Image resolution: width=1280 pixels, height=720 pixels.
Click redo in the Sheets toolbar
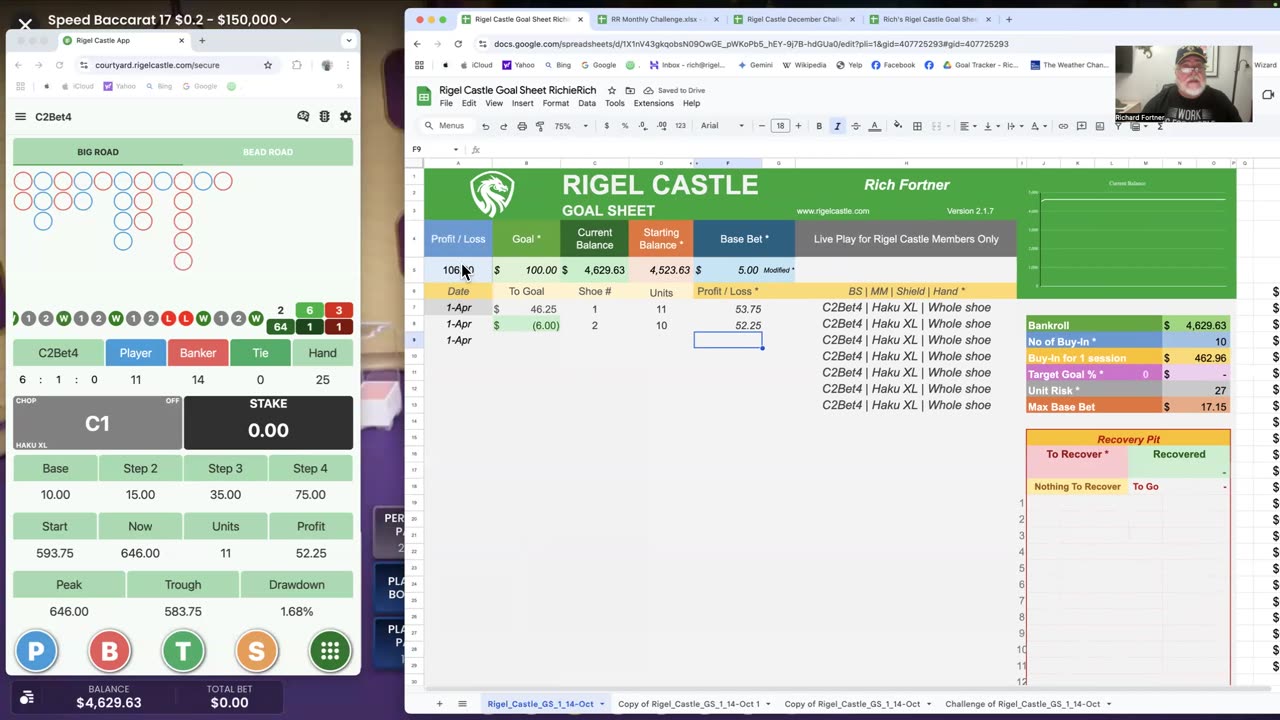[503, 126]
